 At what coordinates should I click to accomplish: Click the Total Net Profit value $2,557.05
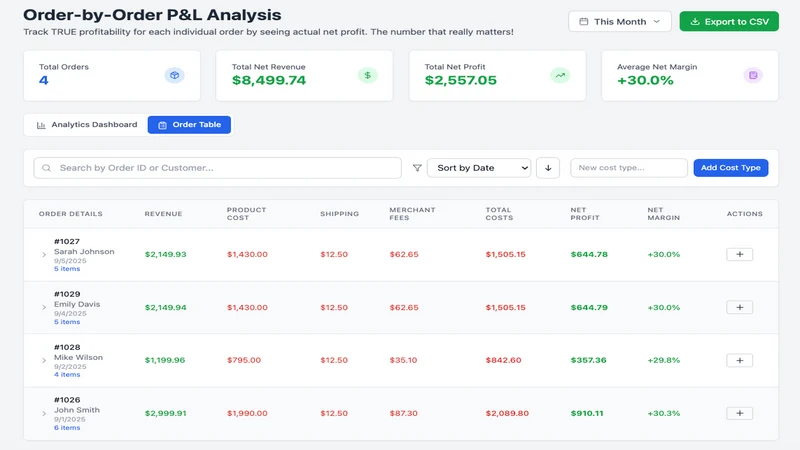tap(461, 81)
